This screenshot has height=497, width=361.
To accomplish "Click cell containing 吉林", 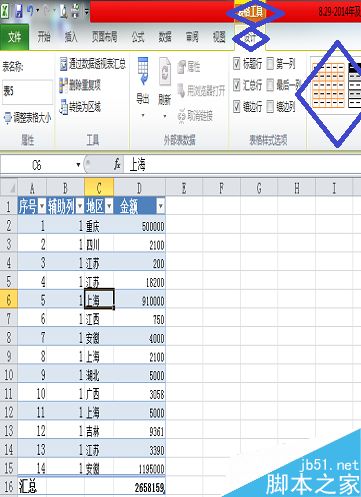I will click(99, 431).
